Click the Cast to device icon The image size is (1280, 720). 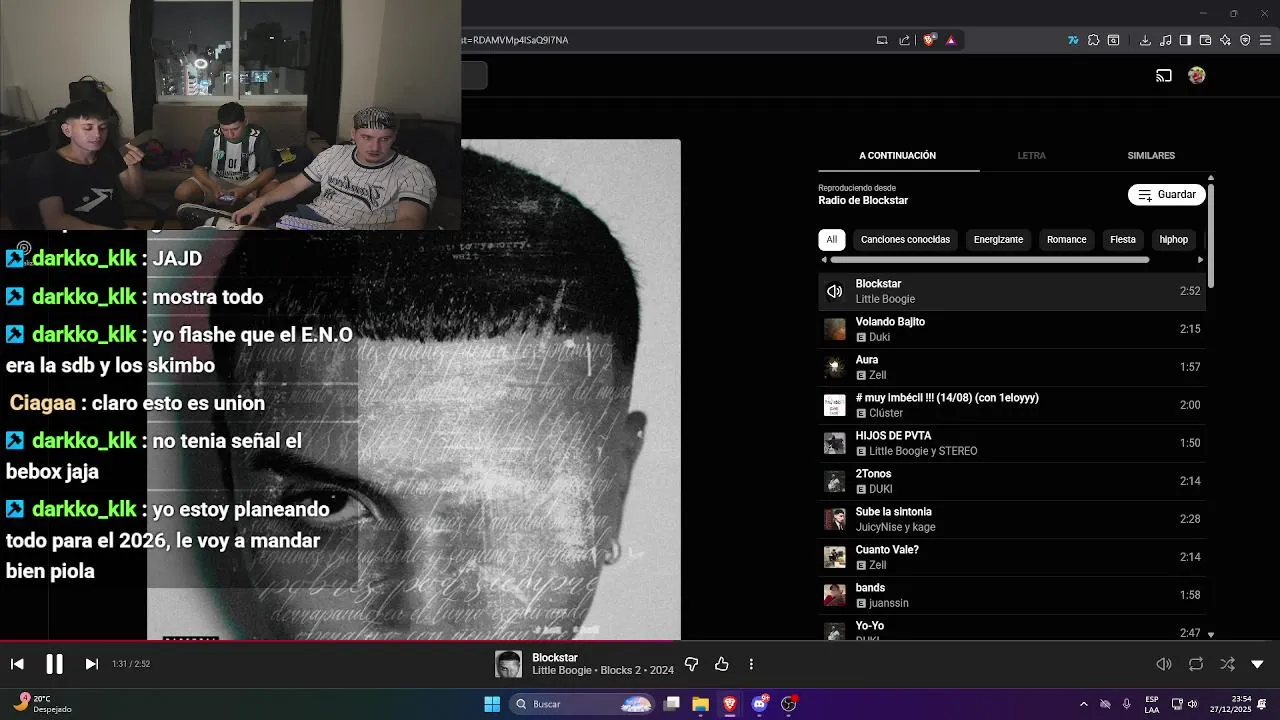[x=1164, y=76]
